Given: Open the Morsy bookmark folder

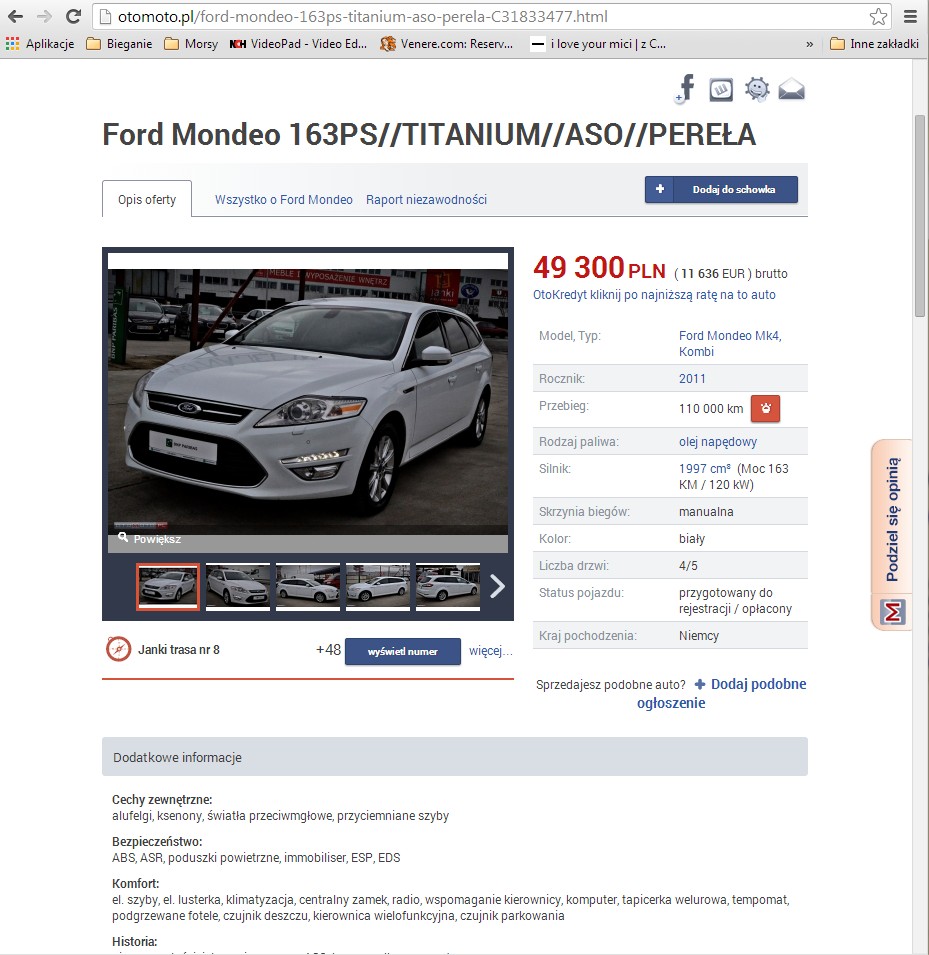Looking at the screenshot, I should [191, 44].
